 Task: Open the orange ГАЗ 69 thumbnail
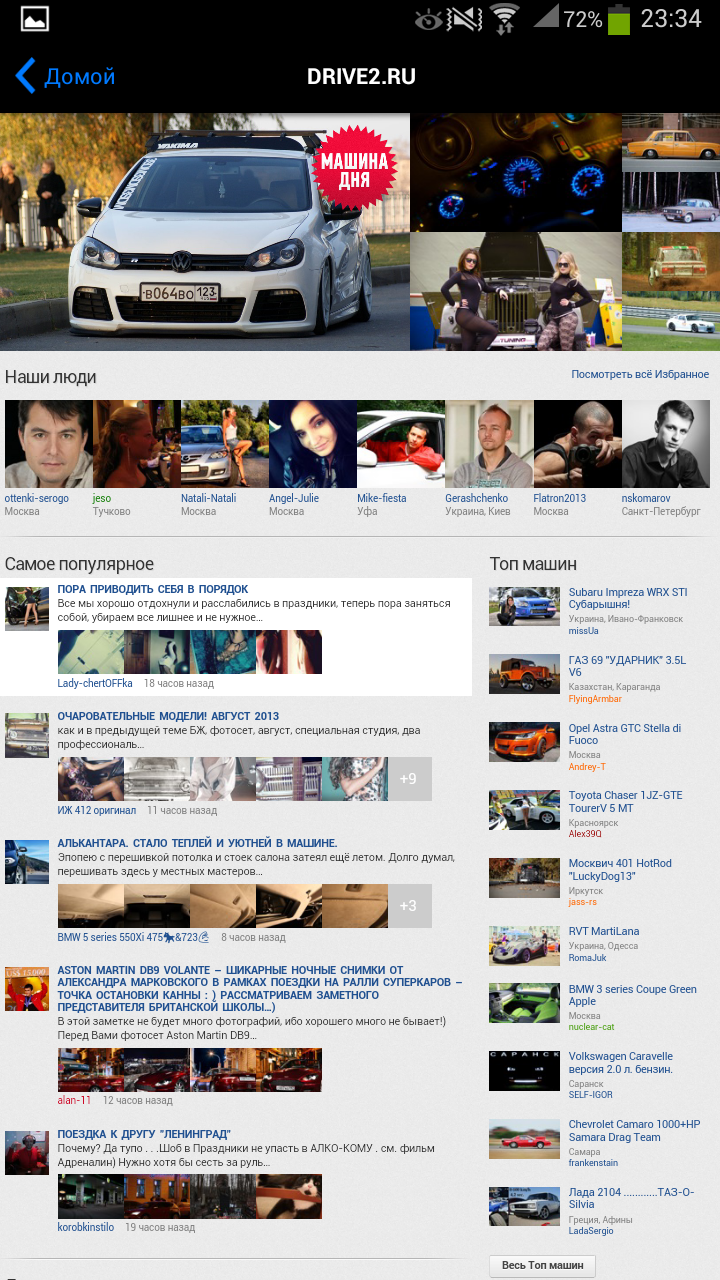[524, 674]
